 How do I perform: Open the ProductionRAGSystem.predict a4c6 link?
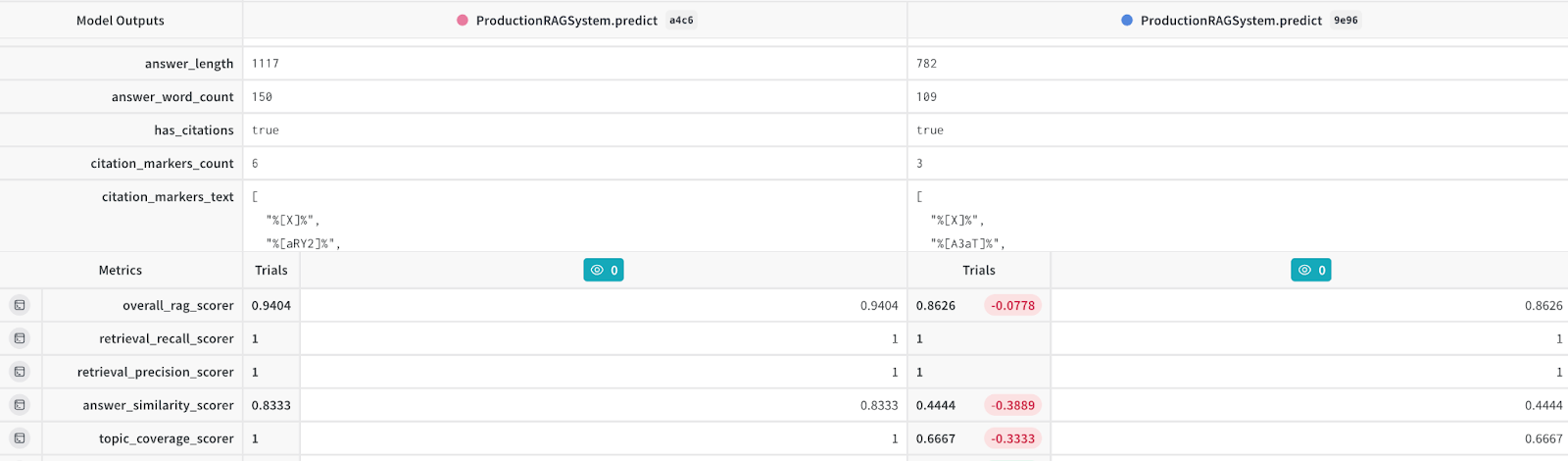point(566,20)
